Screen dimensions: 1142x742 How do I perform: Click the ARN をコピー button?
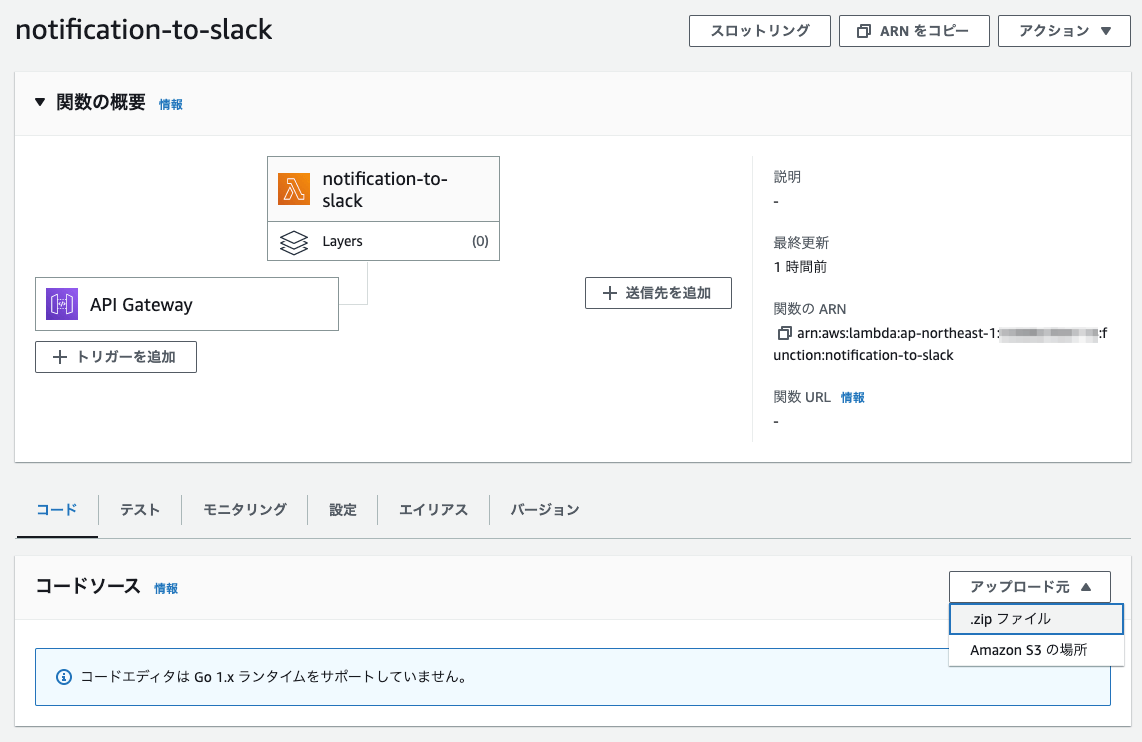point(914,31)
